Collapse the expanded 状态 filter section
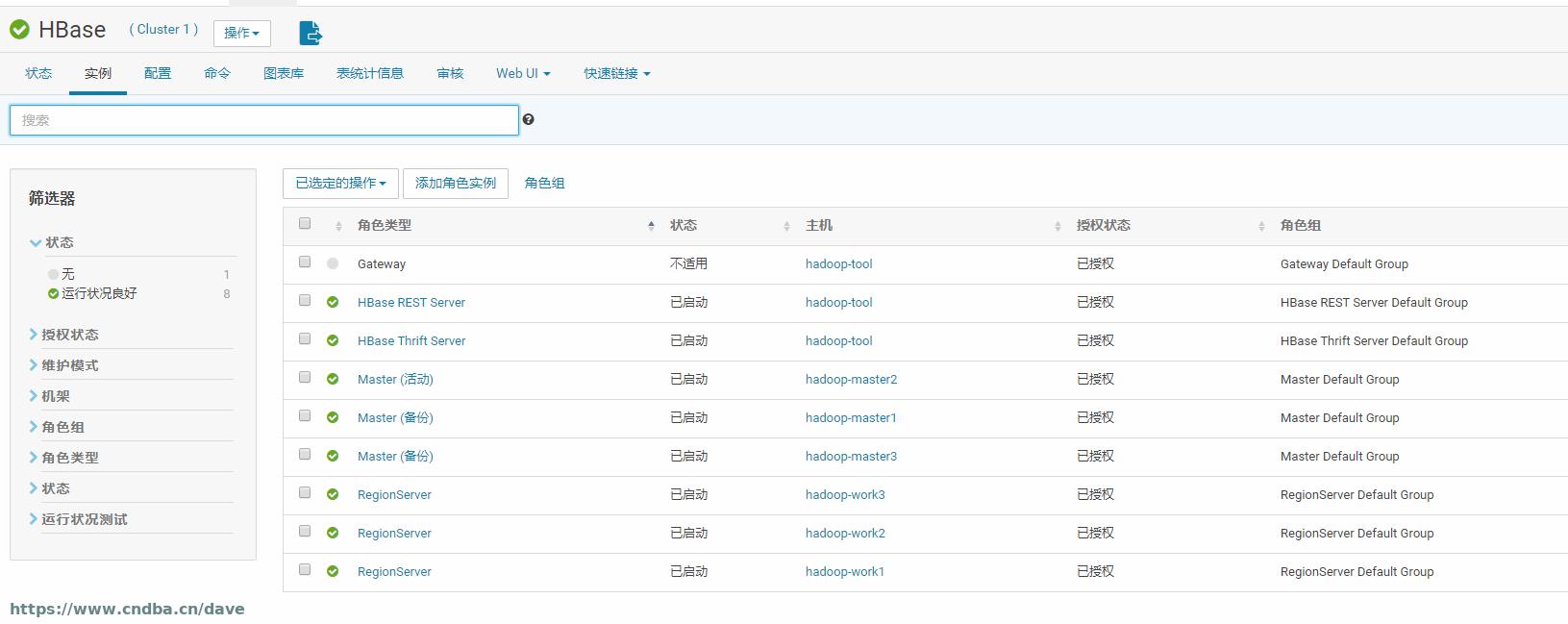The height and width of the screenshot is (624, 1568). (52, 242)
